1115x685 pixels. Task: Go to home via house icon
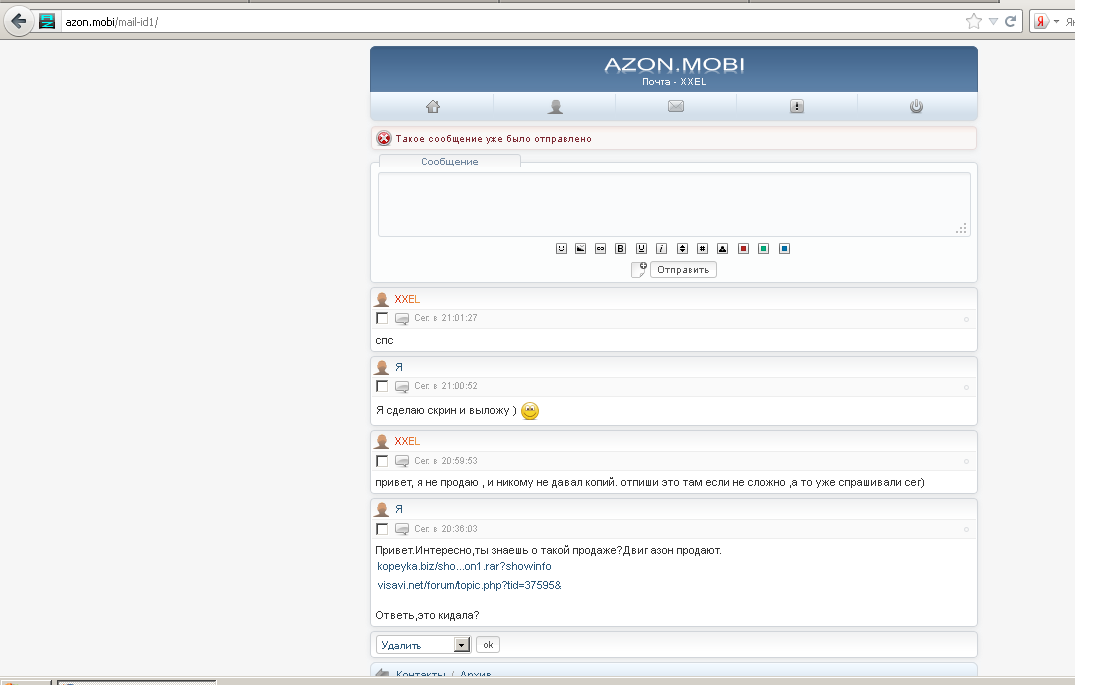click(432, 107)
